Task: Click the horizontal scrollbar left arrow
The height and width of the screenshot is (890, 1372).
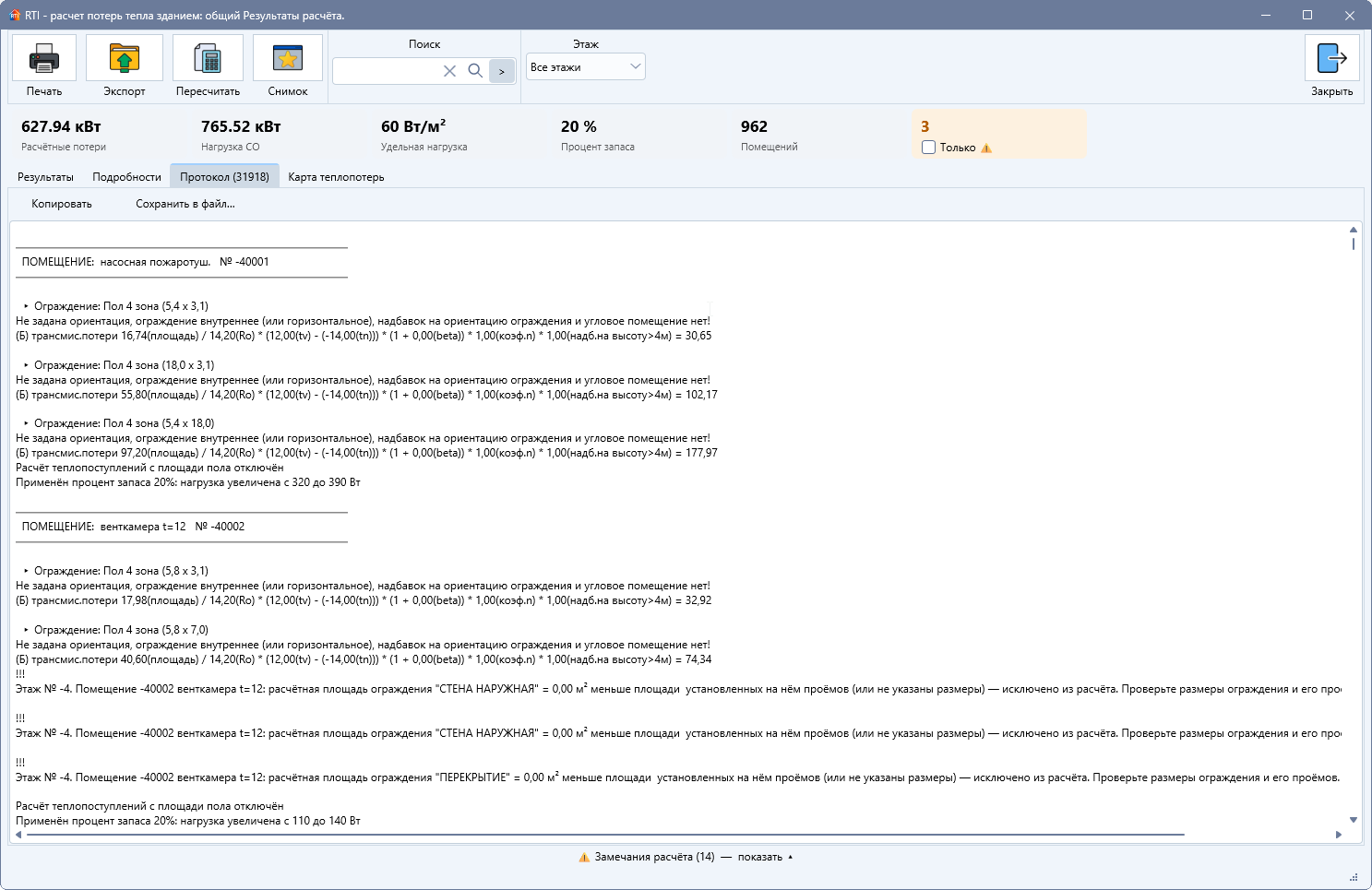Action: [18, 835]
